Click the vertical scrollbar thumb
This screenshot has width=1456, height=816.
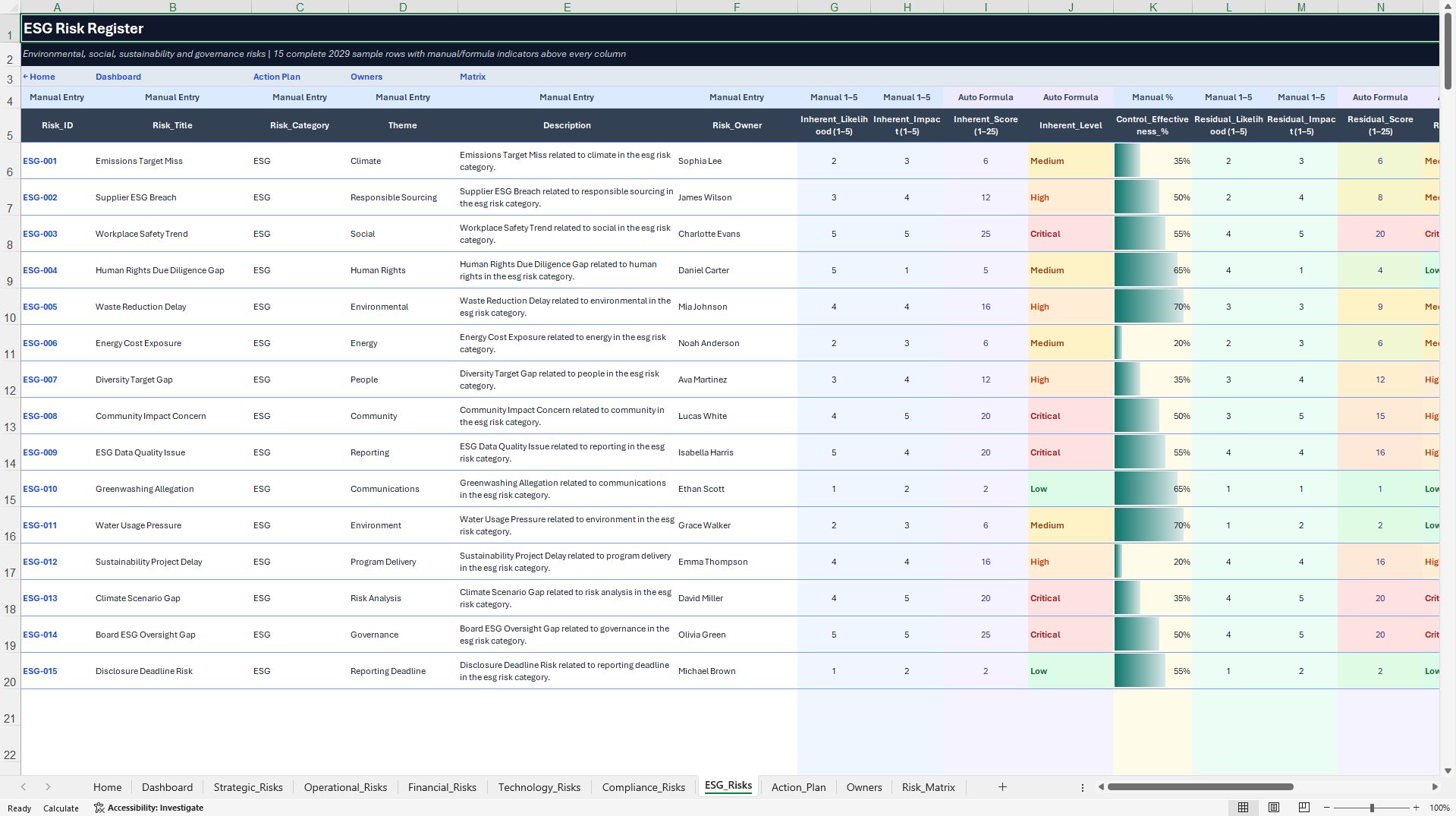click(x=1448, y=49)
